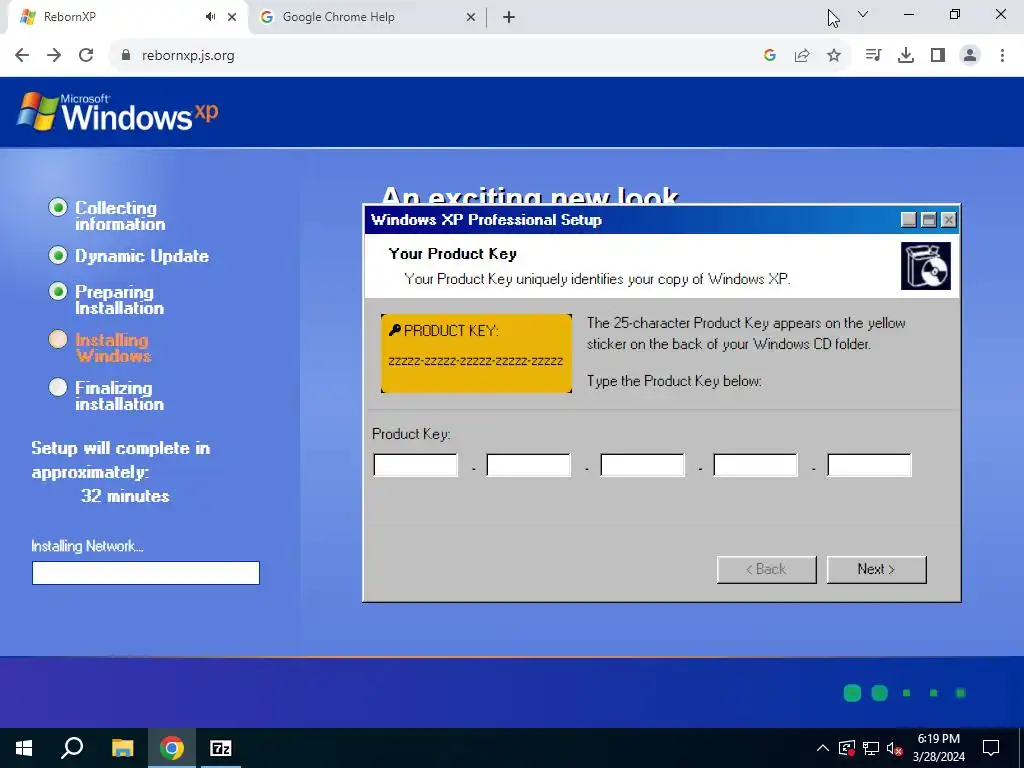Image resolution: width=1024 pixels, height=768 pixels.
Task: Click the network icon in system tray
Action: (871, 748)
